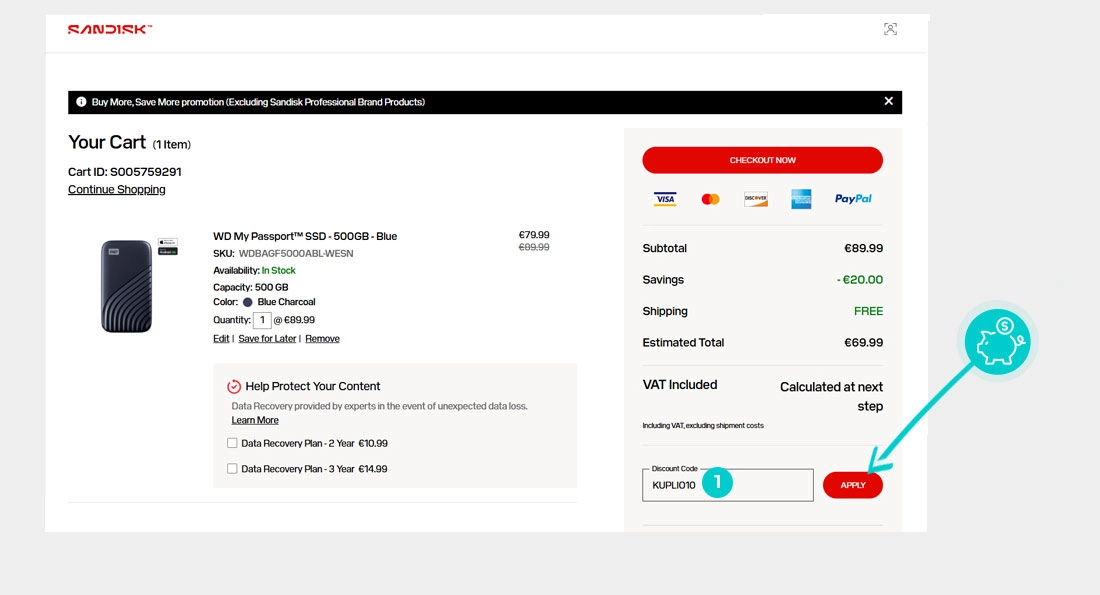The height and width of the screenshot is (595, 1100).
Task: Close the Buy More, Save More banner
Action: [888, 101]
